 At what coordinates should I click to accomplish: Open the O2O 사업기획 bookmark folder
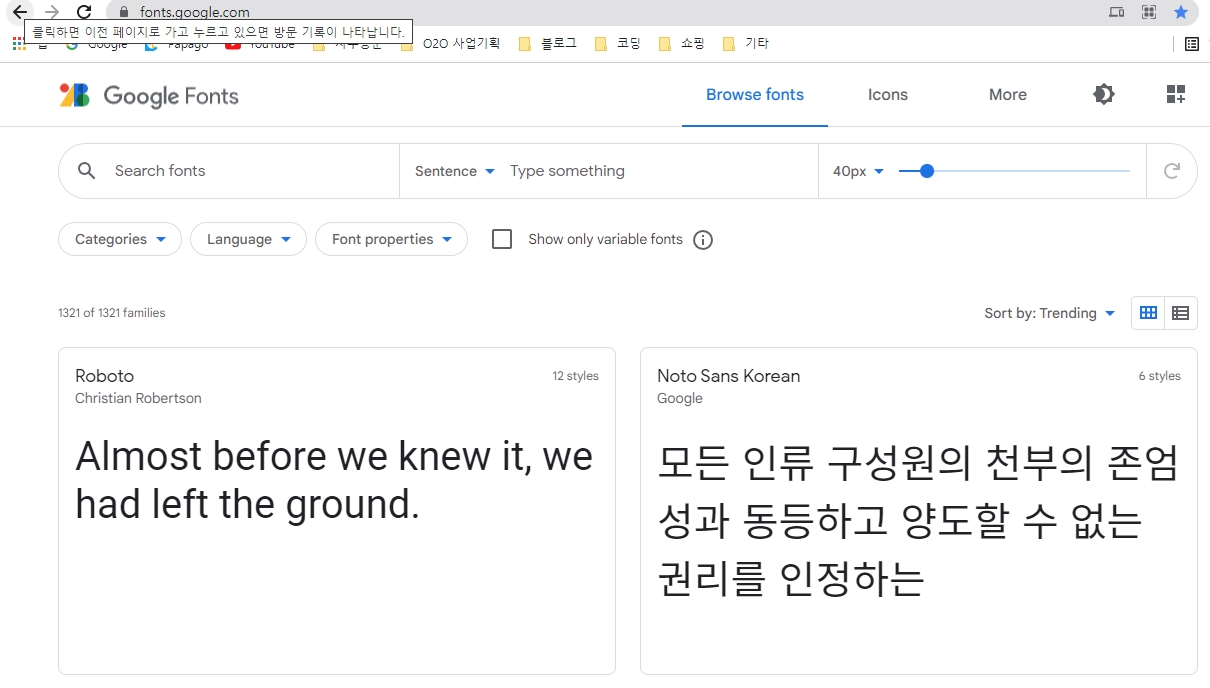pos(451,43)
